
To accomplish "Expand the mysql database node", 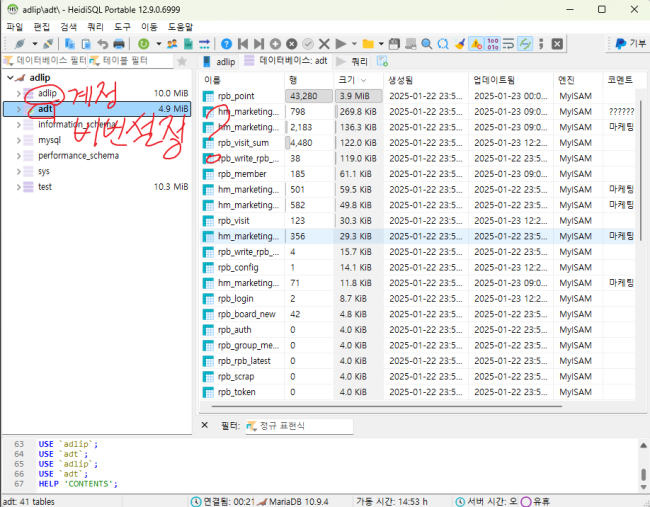I will point(19,140).
